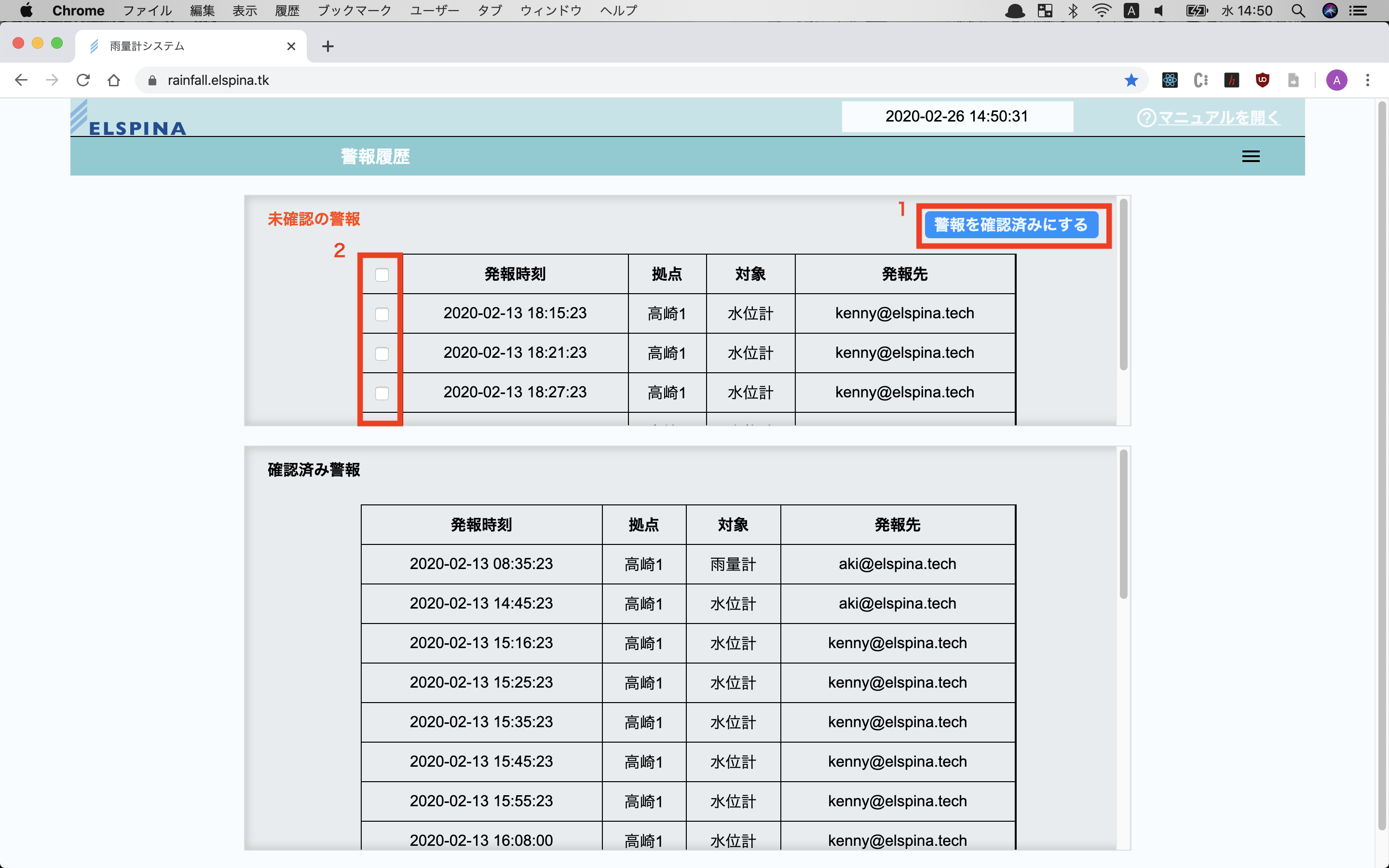1389x868 pixels.
Task: Check the 18:15:23 alert checkbox
Action: (381, 314)
